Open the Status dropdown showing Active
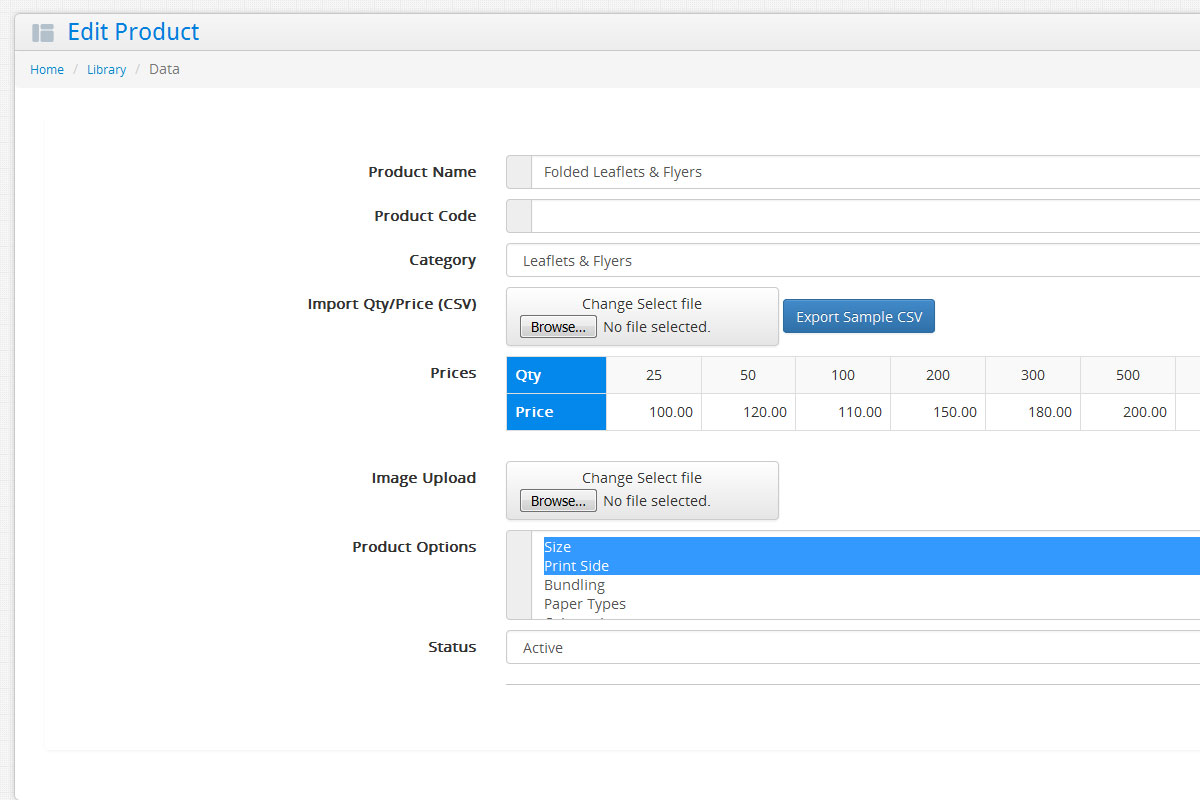Viewport: 1200px width, 800px height. tap(852, 648)
